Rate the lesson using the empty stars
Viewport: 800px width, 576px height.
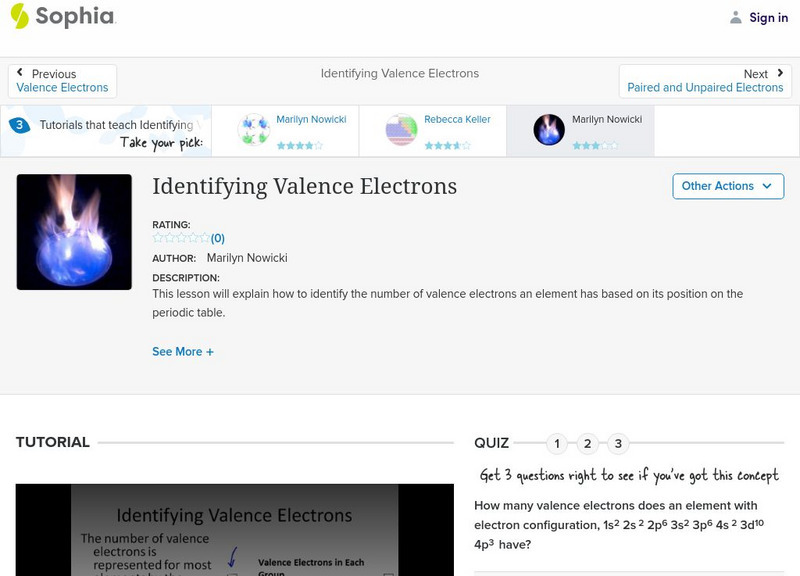(181, 238)
